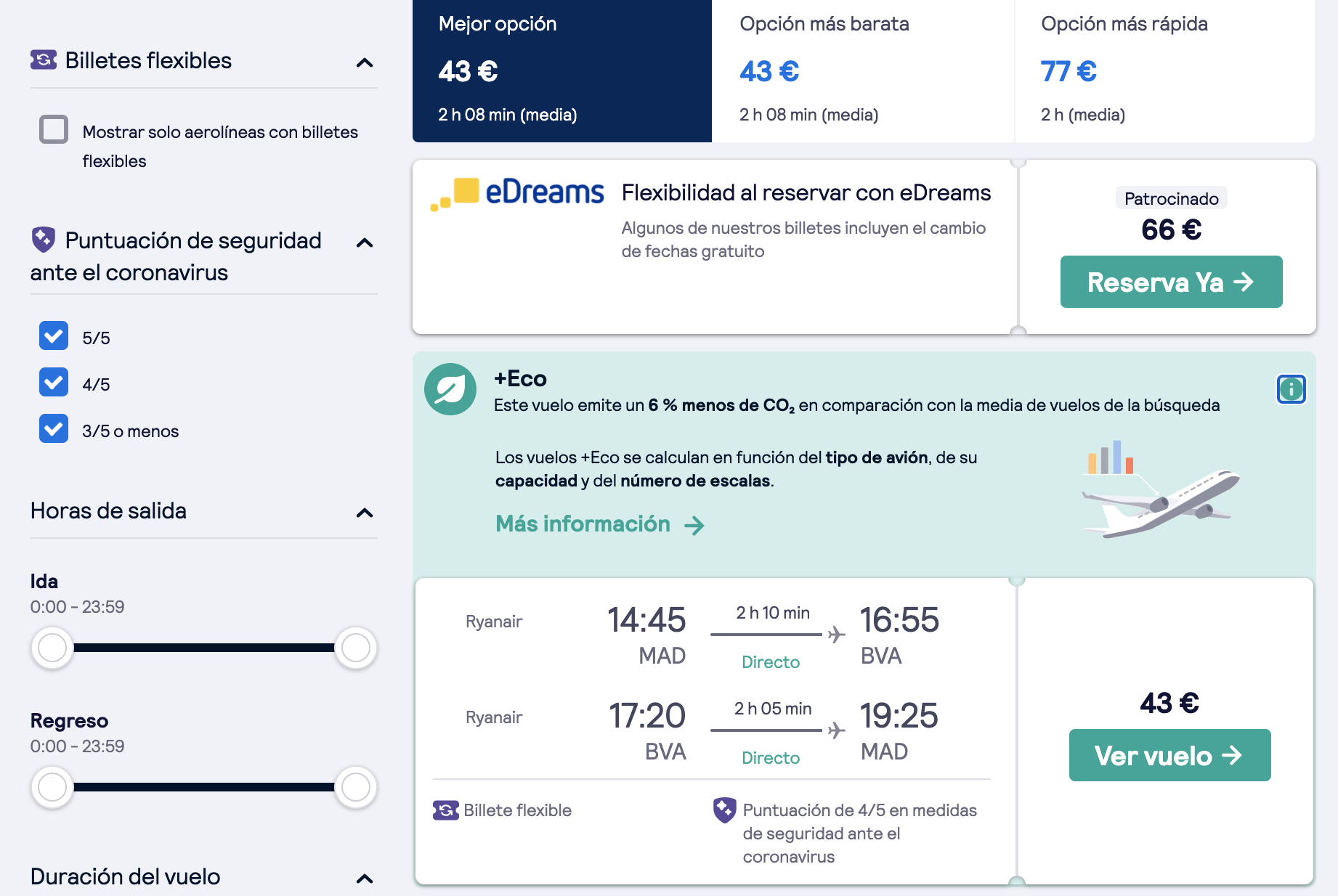The image size is (1338, 896).
Task: Collapse the Billetes flexibles section
Action: (365, 62)
